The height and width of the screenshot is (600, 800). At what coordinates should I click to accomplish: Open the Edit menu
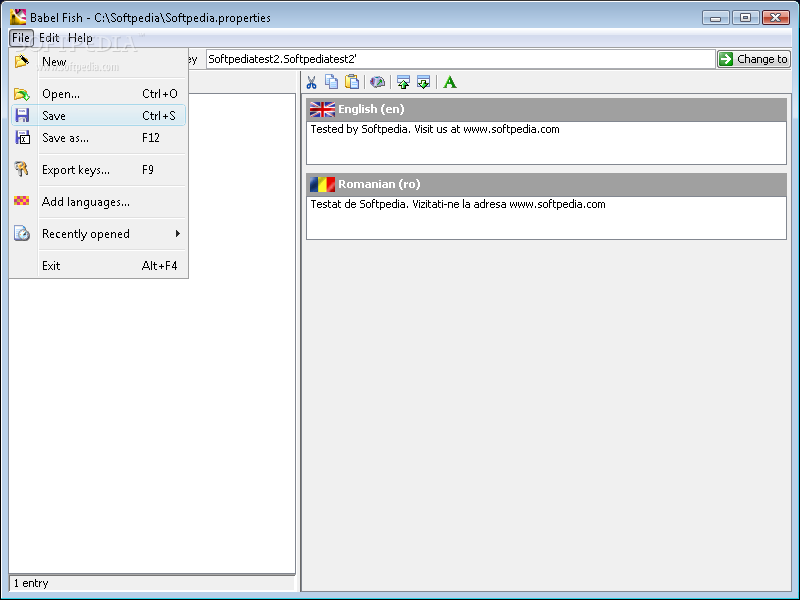(x=49, y=38)
